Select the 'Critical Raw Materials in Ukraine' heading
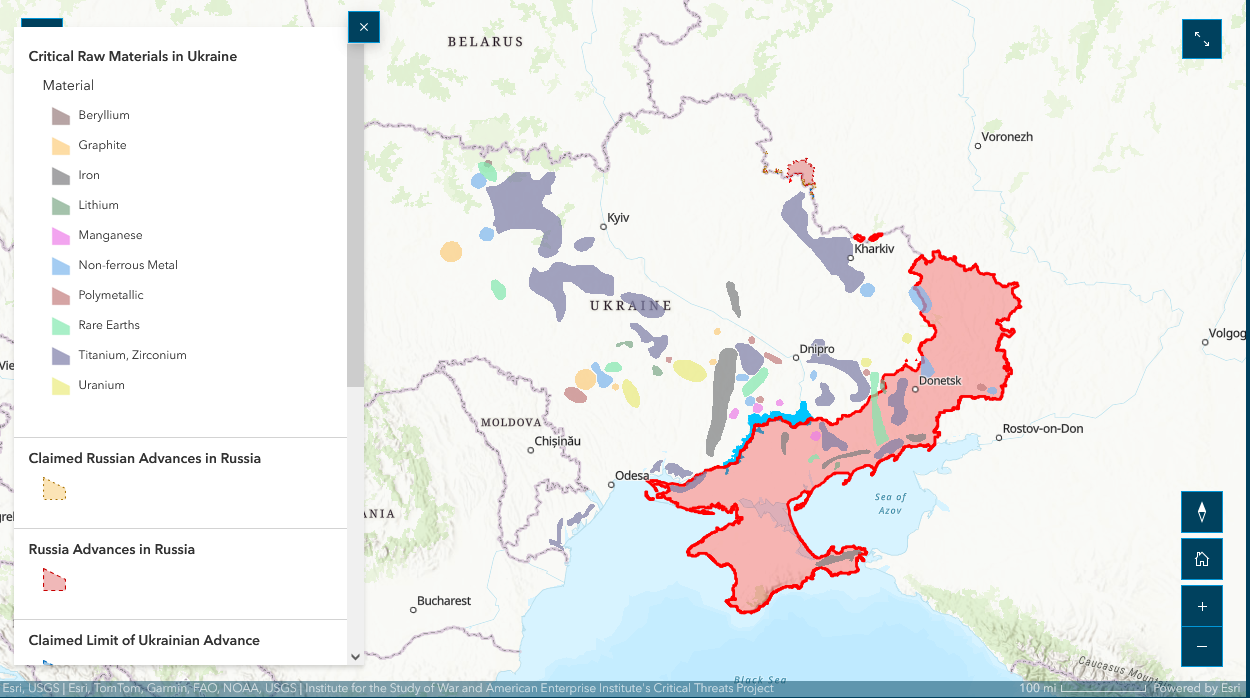Screen dimensions: 1250x698 click(x=133, y=57)
